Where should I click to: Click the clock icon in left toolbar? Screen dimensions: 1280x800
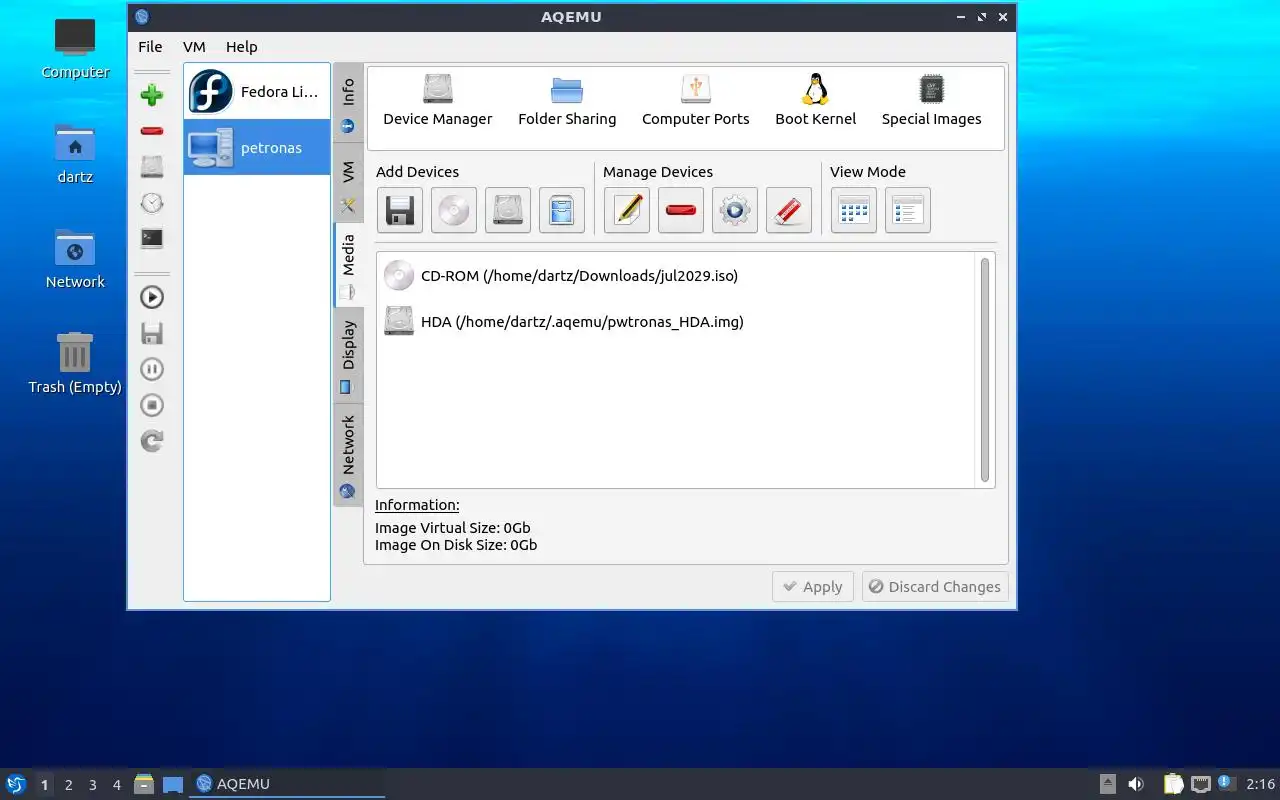coord(152,203)
